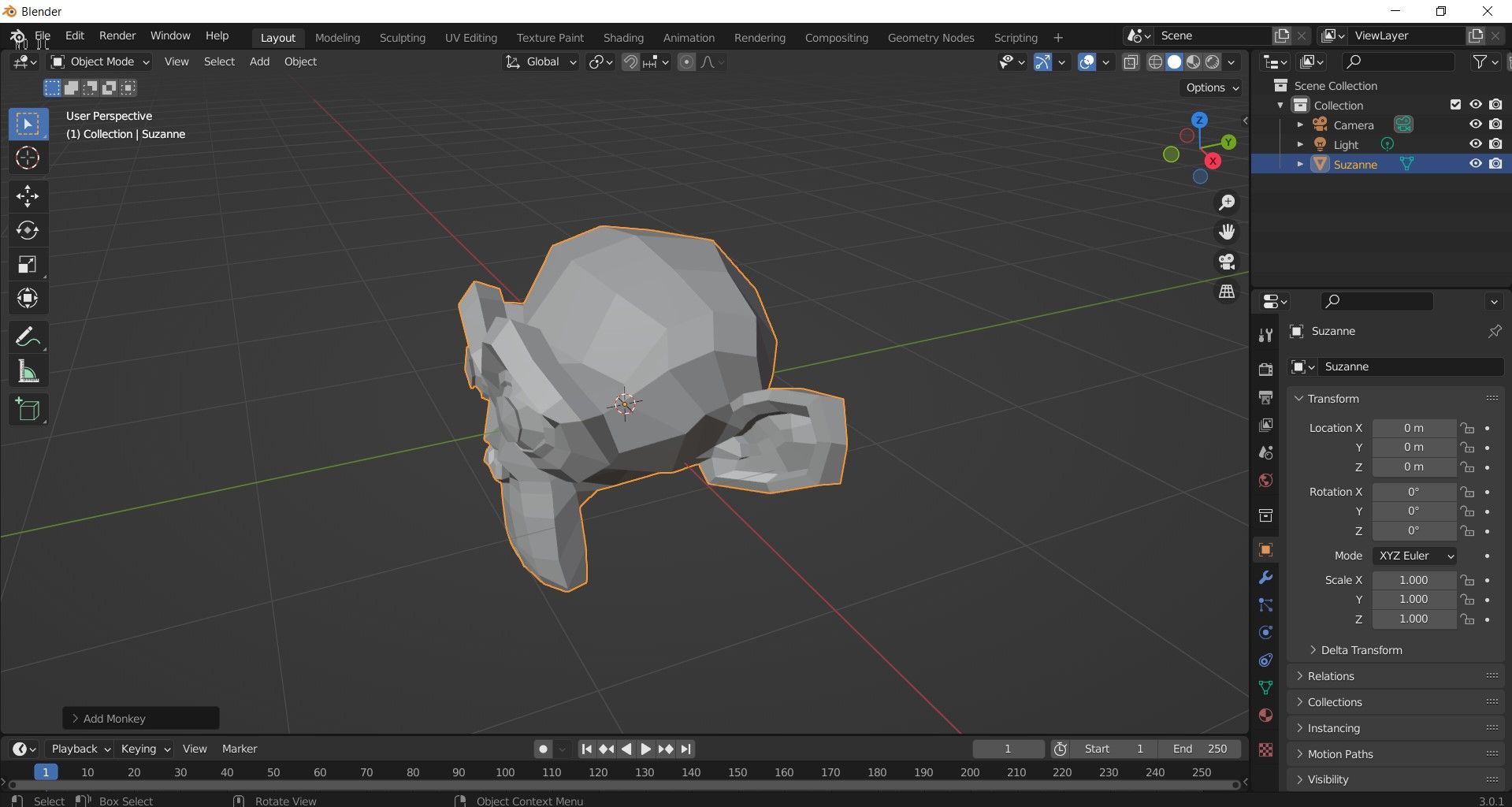
Task: Open the Material Properties tab
Action: pyautogui.click(x=1265, y=714)
